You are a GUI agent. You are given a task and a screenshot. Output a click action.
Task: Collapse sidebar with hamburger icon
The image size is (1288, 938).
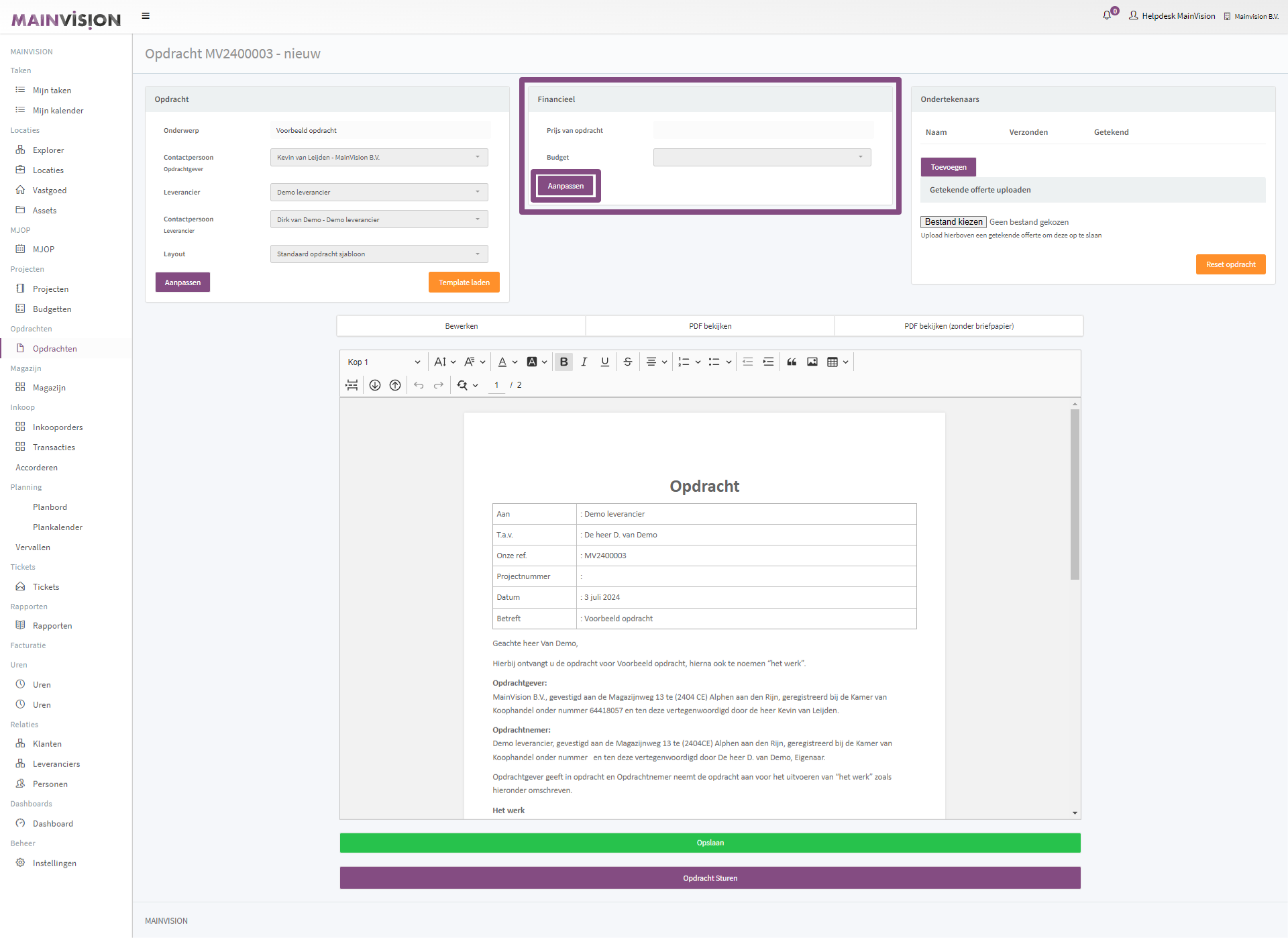146,16
